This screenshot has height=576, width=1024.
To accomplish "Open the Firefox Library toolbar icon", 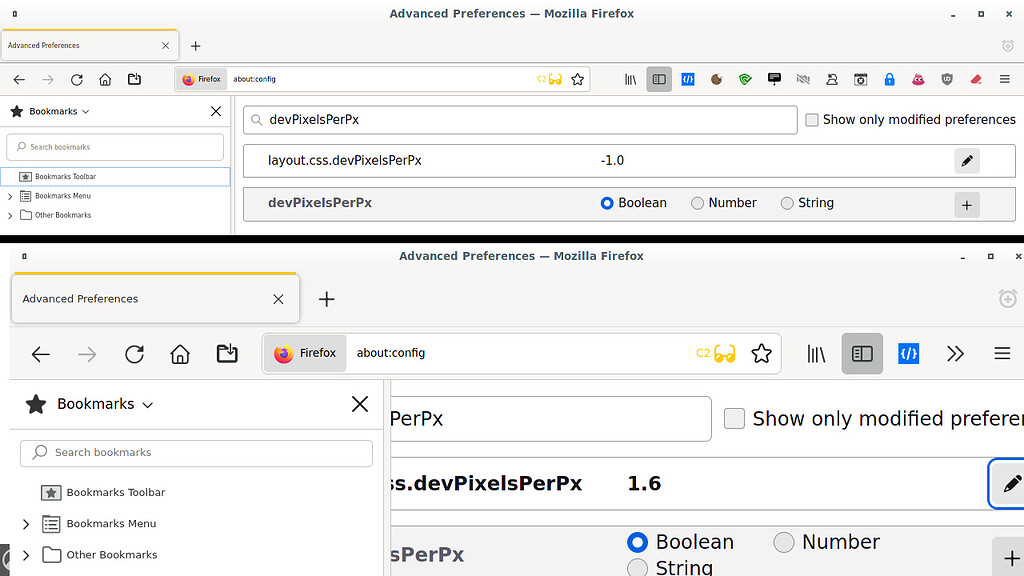I will click(x=630, y=79).
